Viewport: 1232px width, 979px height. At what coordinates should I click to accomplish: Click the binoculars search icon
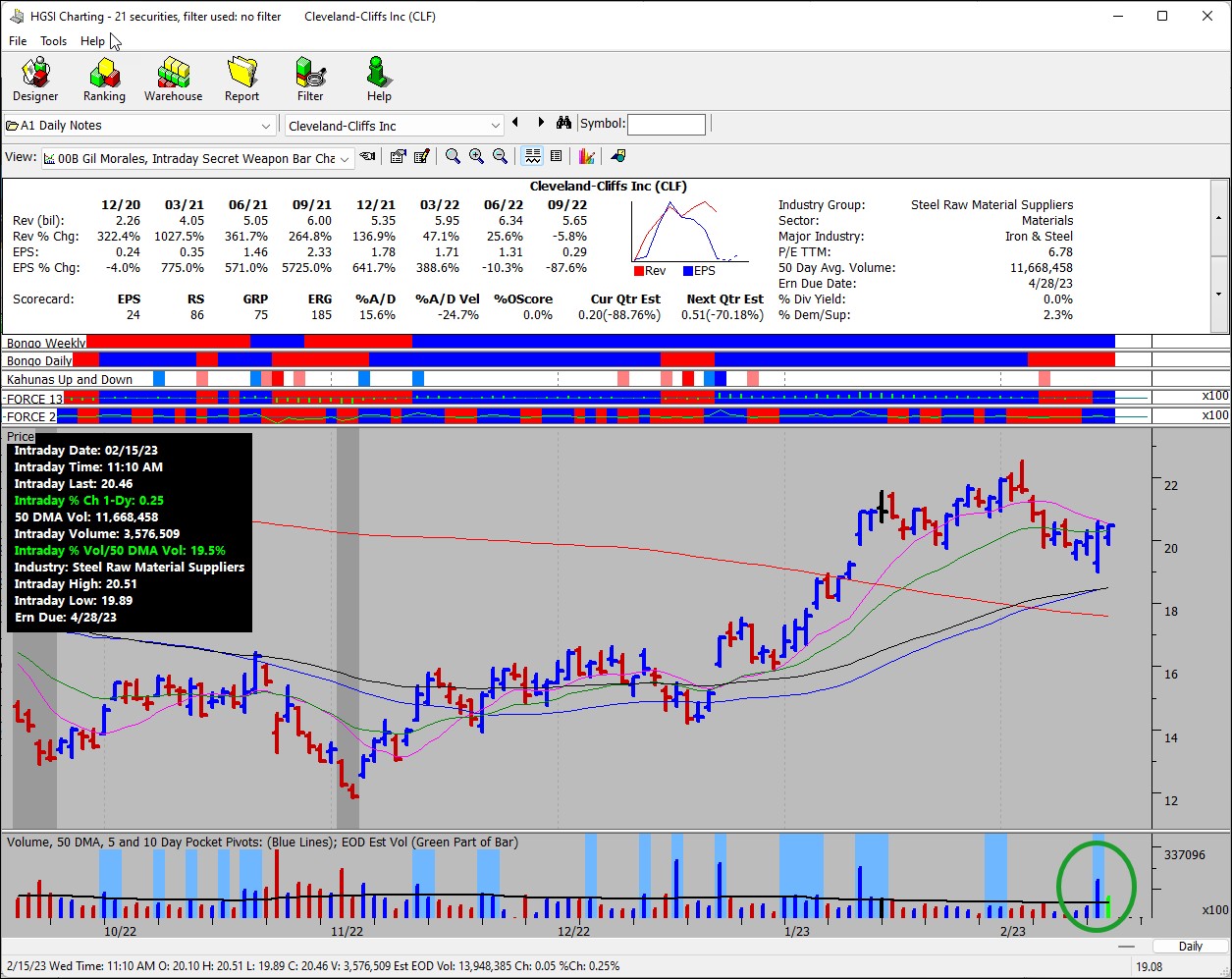563,124
